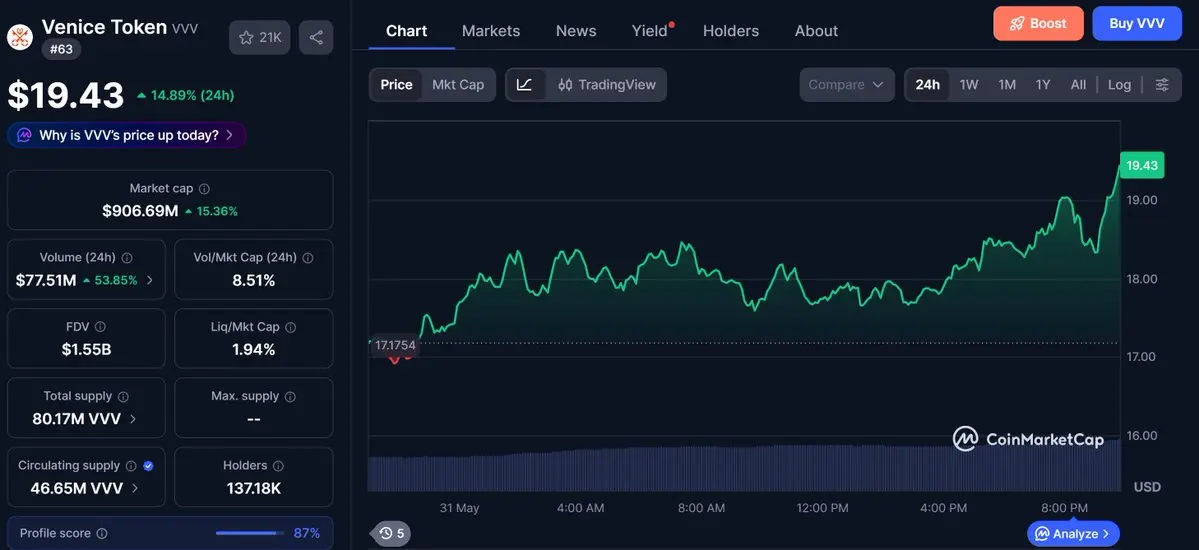Select 1W time range
1199x550 pixels.
click(969, 85)
